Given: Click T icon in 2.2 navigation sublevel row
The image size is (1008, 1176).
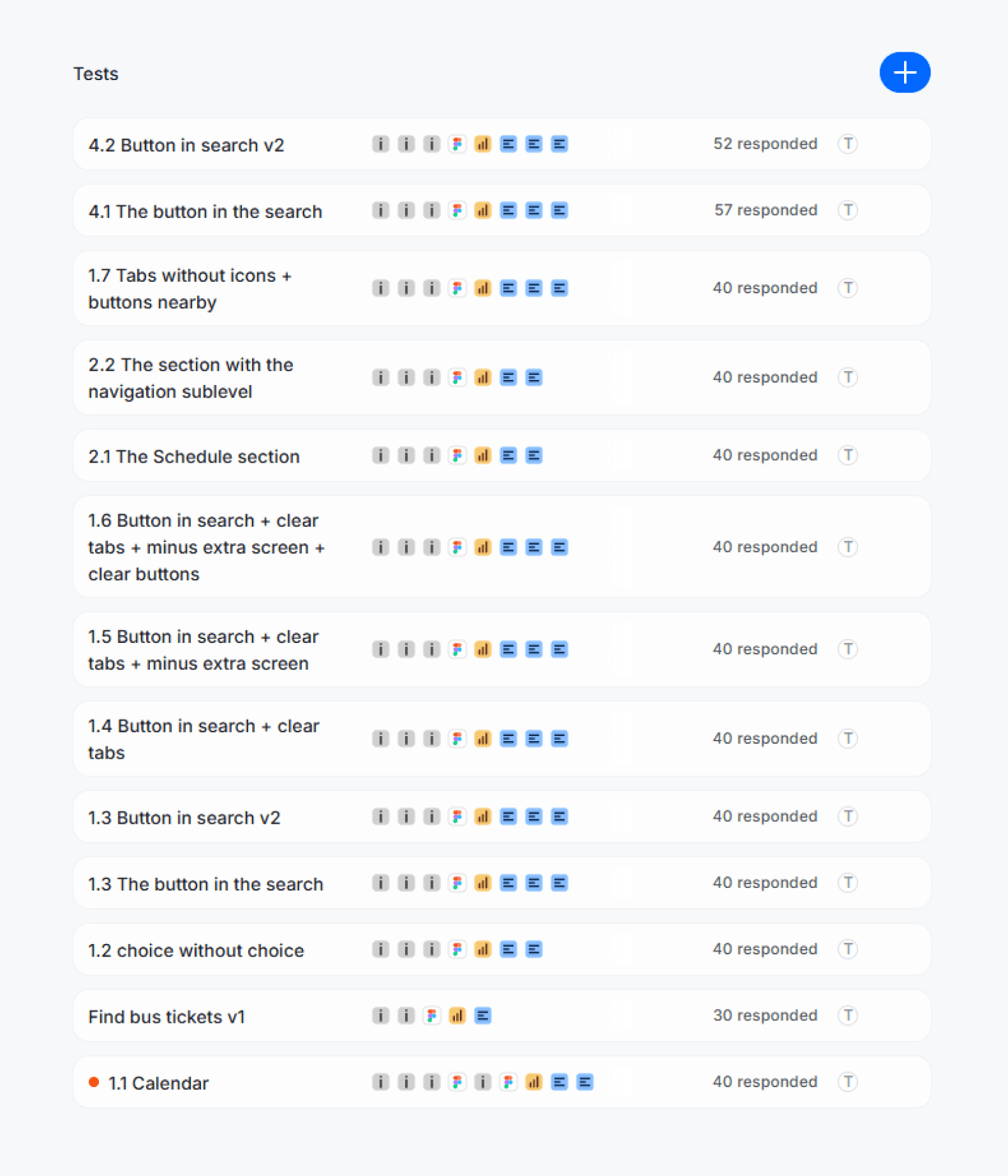Looking at the screenshot, I should (x=848, y=378).
